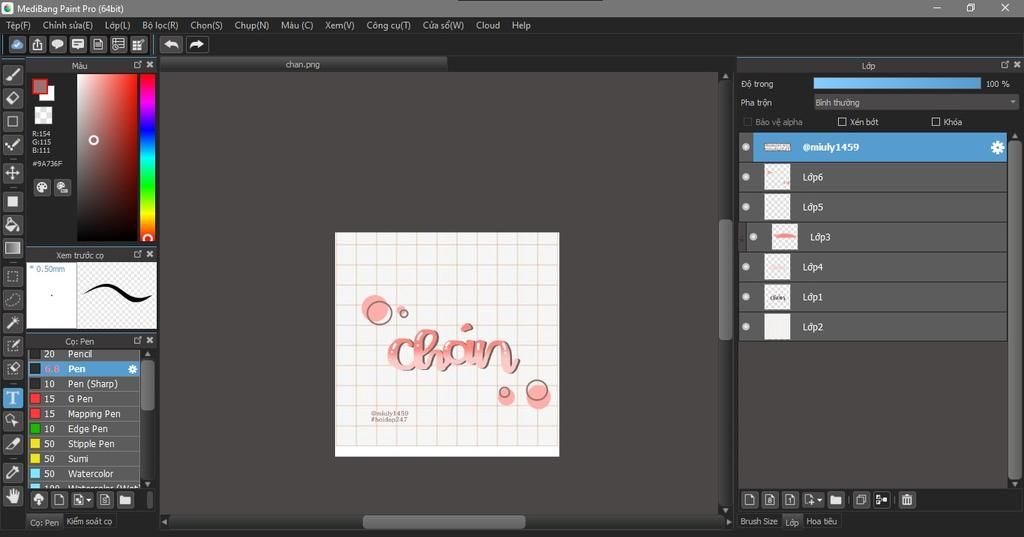
Task: Click the Độ trong opacity slider
Action: [x=897, y=84]
